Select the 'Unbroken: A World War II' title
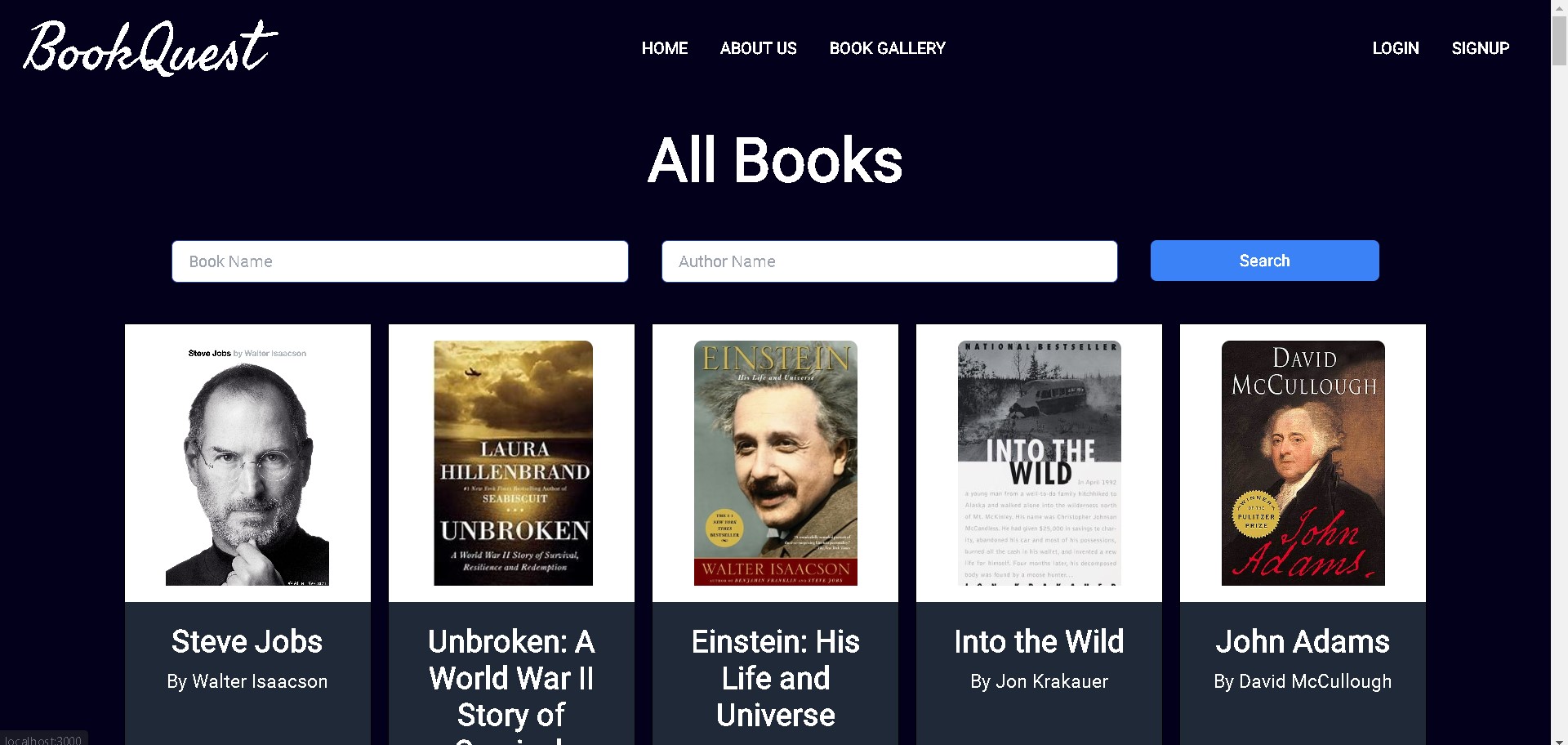This screenshot has width=1568, height=745. tap(511, 686)
